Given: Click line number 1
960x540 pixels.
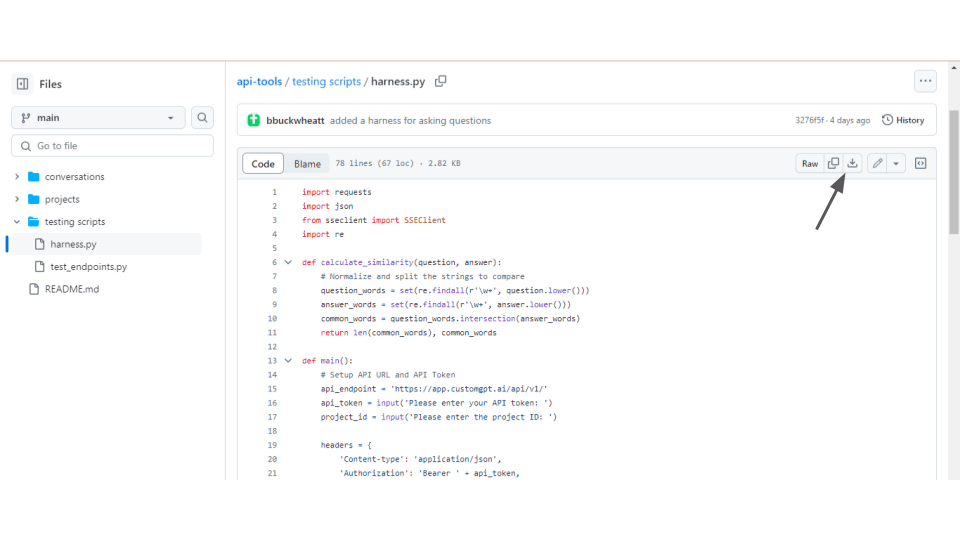Looking at the screenshot, I should [274, 192].
